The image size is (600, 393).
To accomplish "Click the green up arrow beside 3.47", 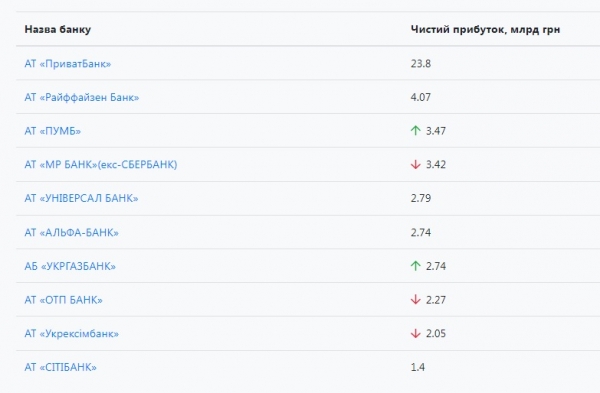I will tap(416, 131).
